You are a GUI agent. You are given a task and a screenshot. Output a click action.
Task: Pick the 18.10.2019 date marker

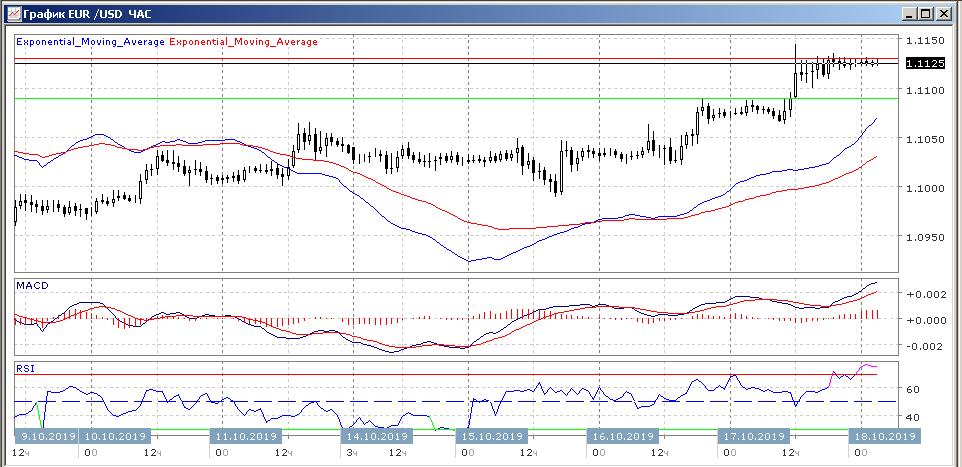pyautogui.click(x=883, y=436)
